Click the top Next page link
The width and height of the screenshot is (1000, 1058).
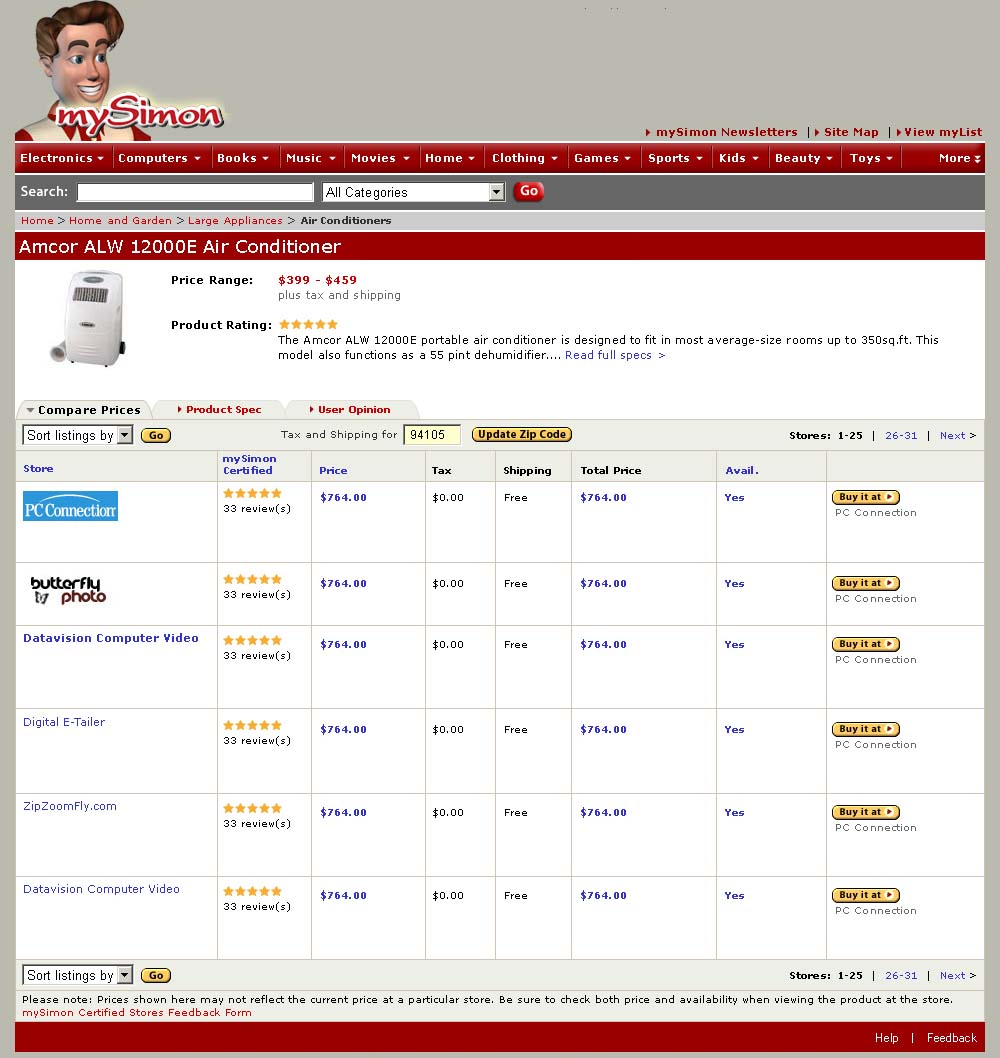(957, 435)
